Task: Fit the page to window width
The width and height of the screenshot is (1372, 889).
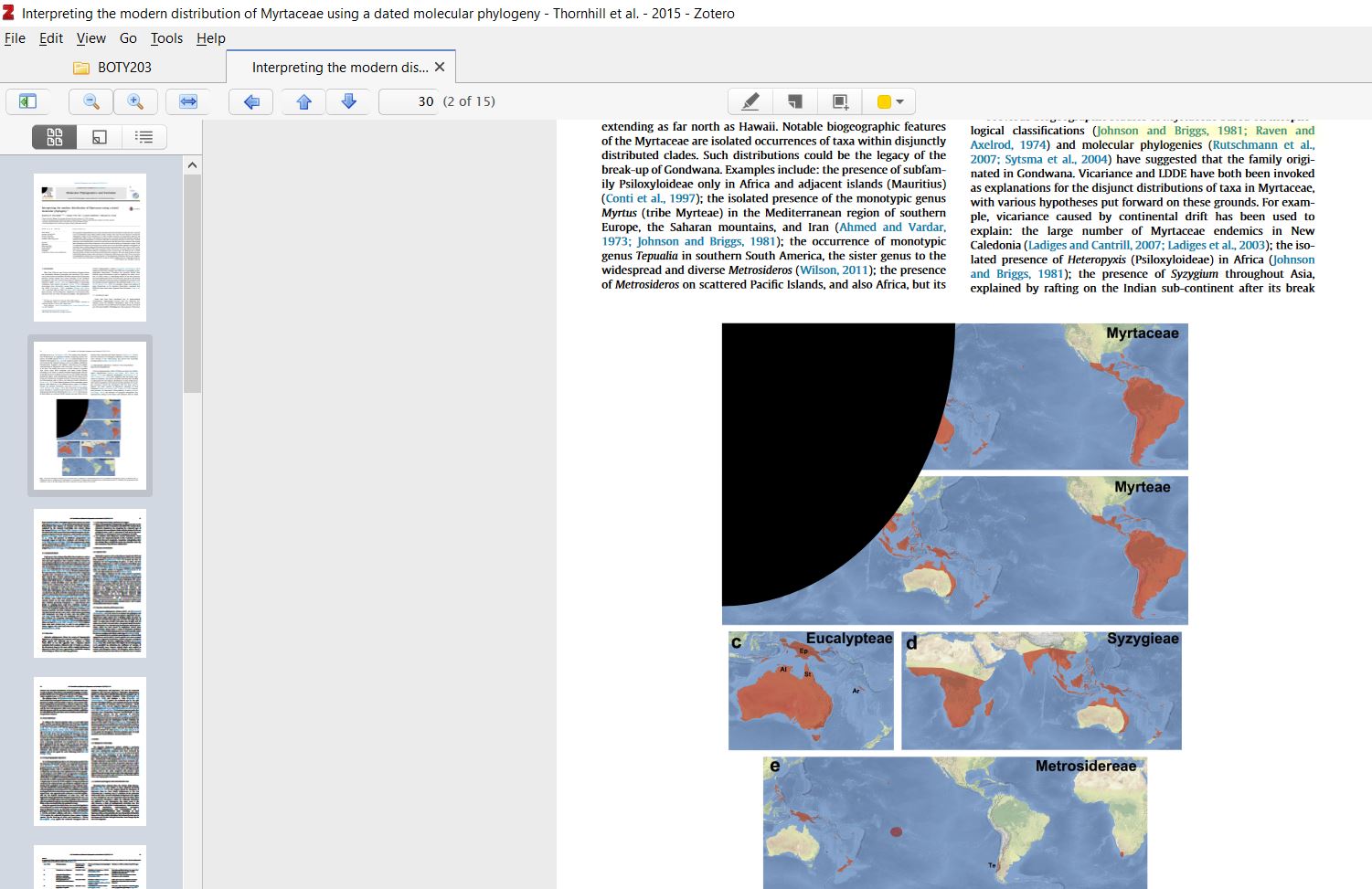Action: 188,101
